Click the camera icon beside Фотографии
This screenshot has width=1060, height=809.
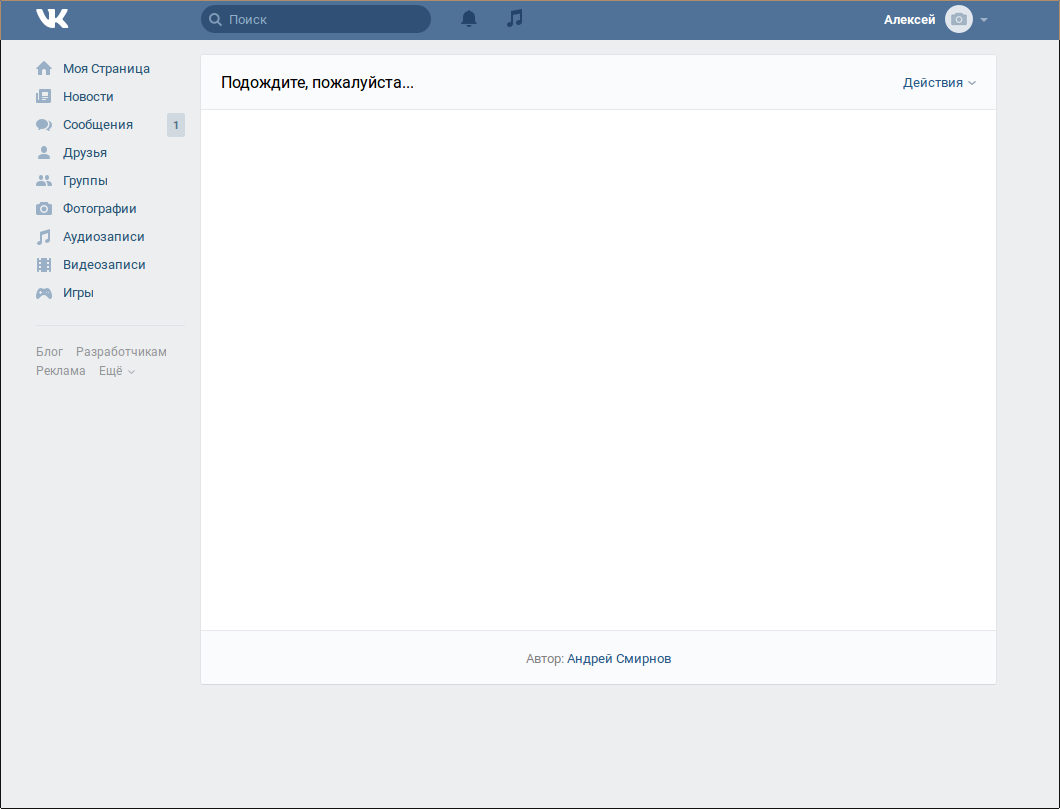coord(44,209)
